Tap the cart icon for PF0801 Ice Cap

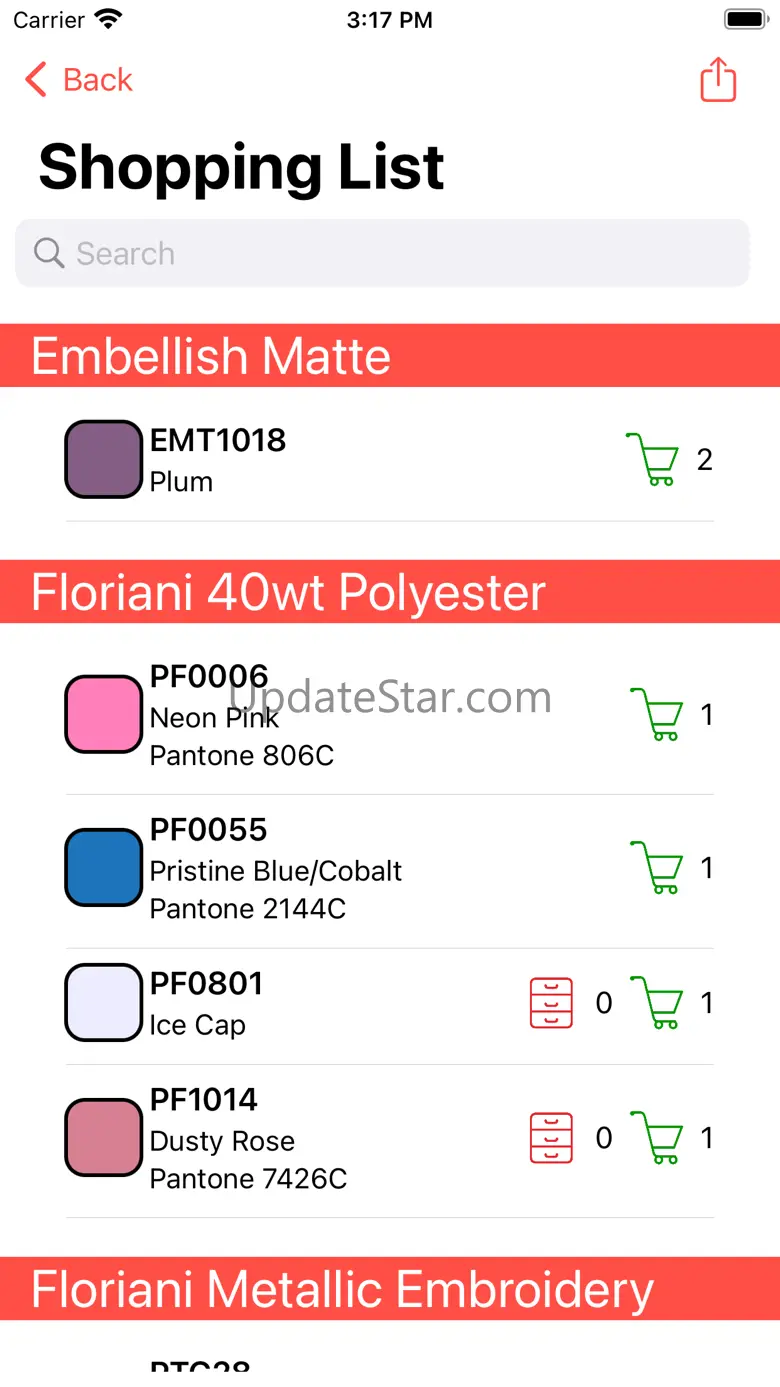[656, 1002]
